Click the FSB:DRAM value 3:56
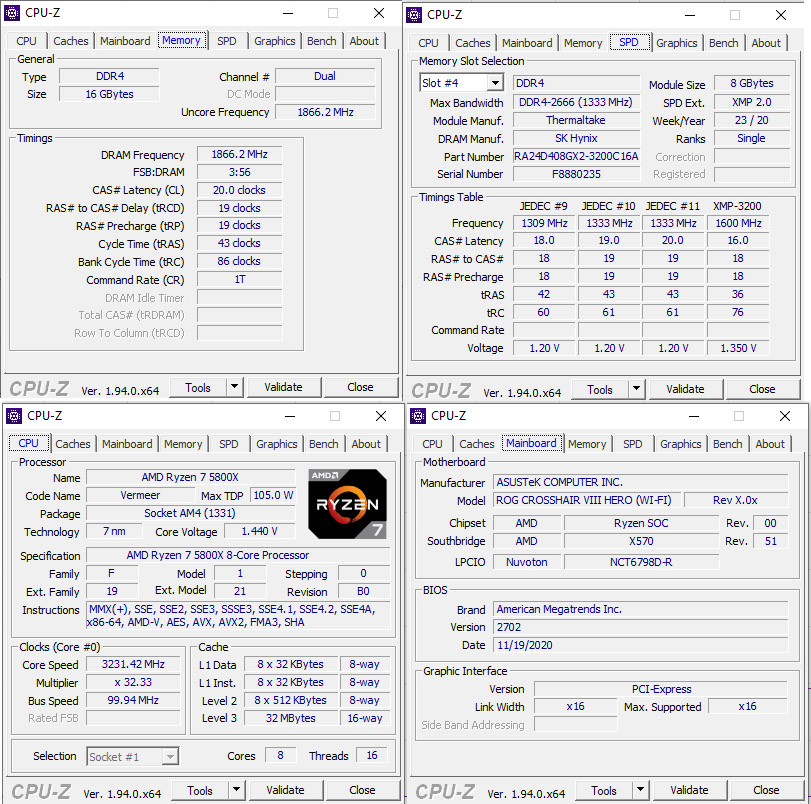This screenshot has width=811, height=804. [x=239, y=172]
